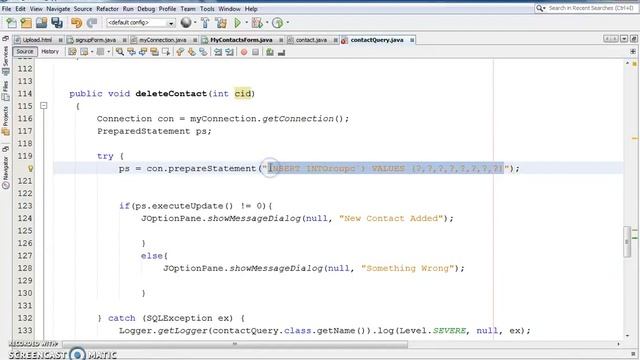This screenshot has width=640, height=360.
Task: Shift the line left
Action: coord(218,52)
